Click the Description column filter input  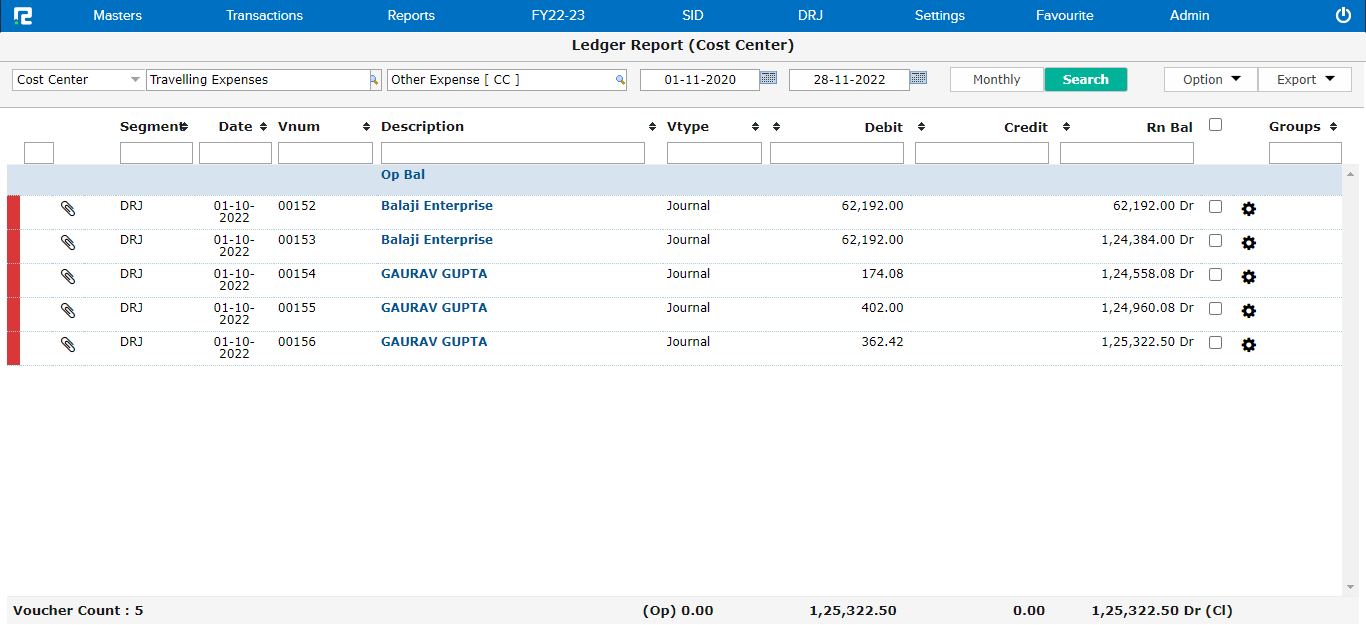point(512,153)
